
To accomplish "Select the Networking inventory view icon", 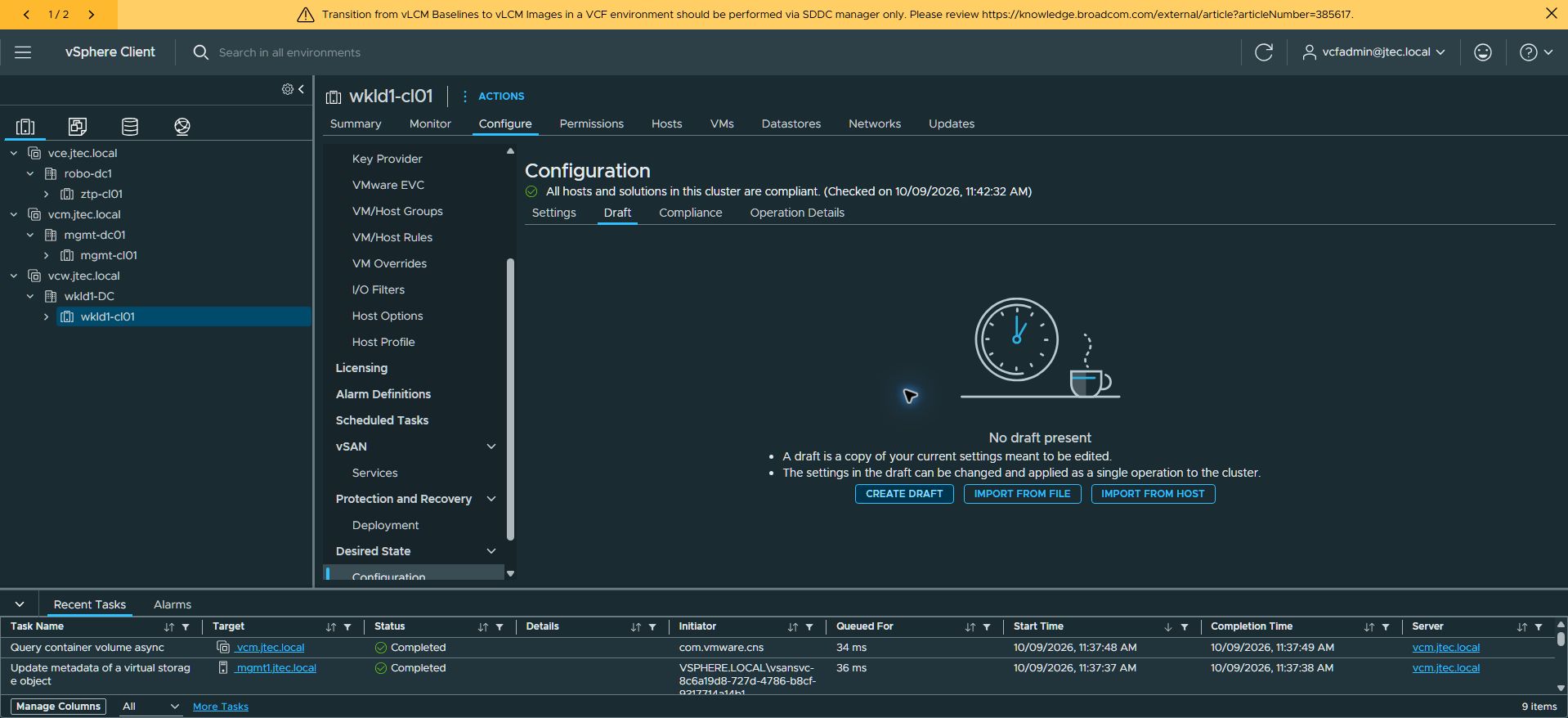I will pyautogui.click(x=182, y=126).
